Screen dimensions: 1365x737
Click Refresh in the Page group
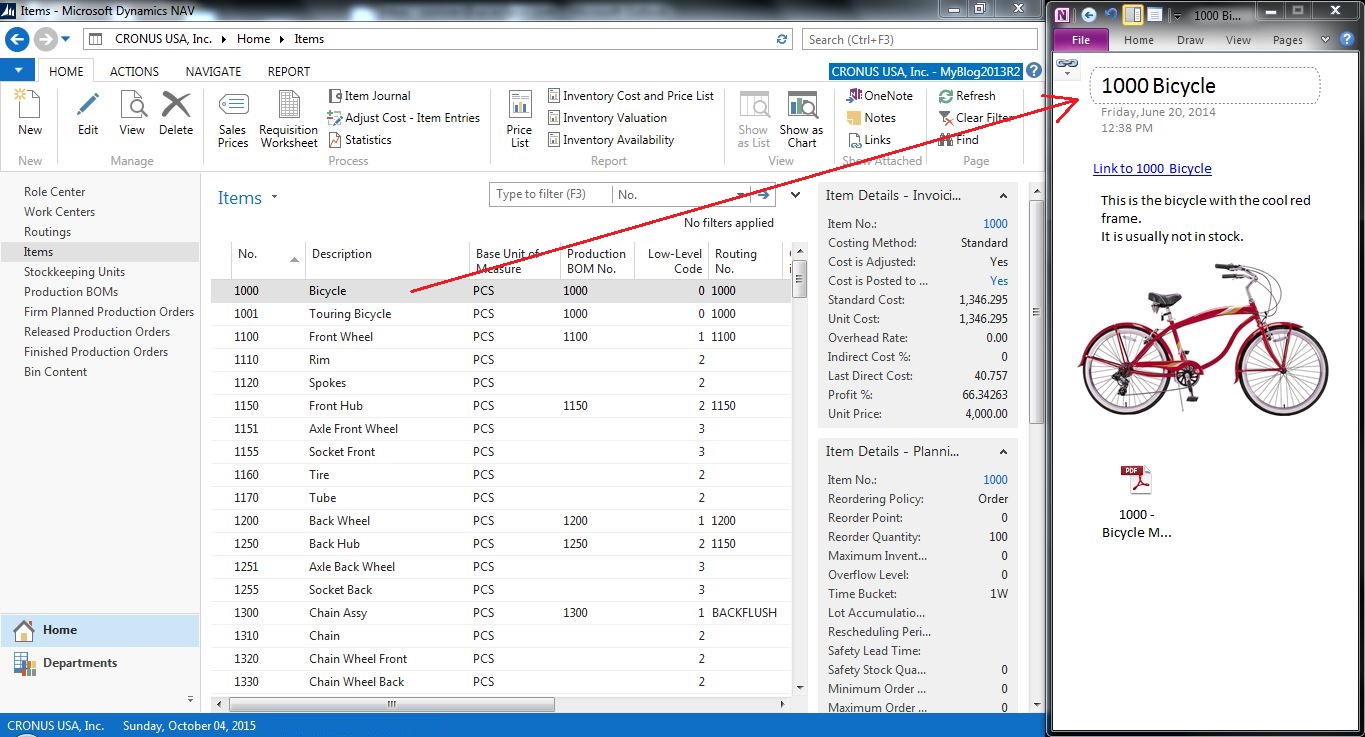point(967,96)
